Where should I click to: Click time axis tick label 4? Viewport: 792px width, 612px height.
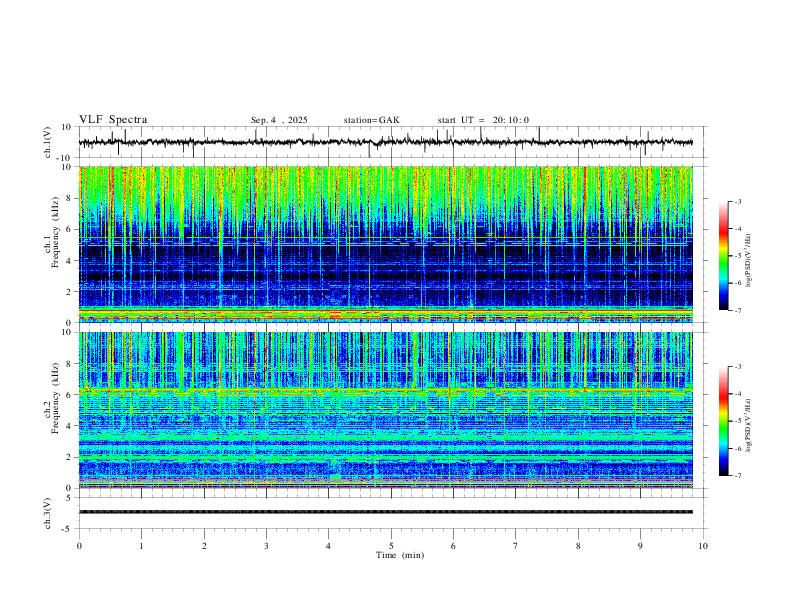coord(329,546)
